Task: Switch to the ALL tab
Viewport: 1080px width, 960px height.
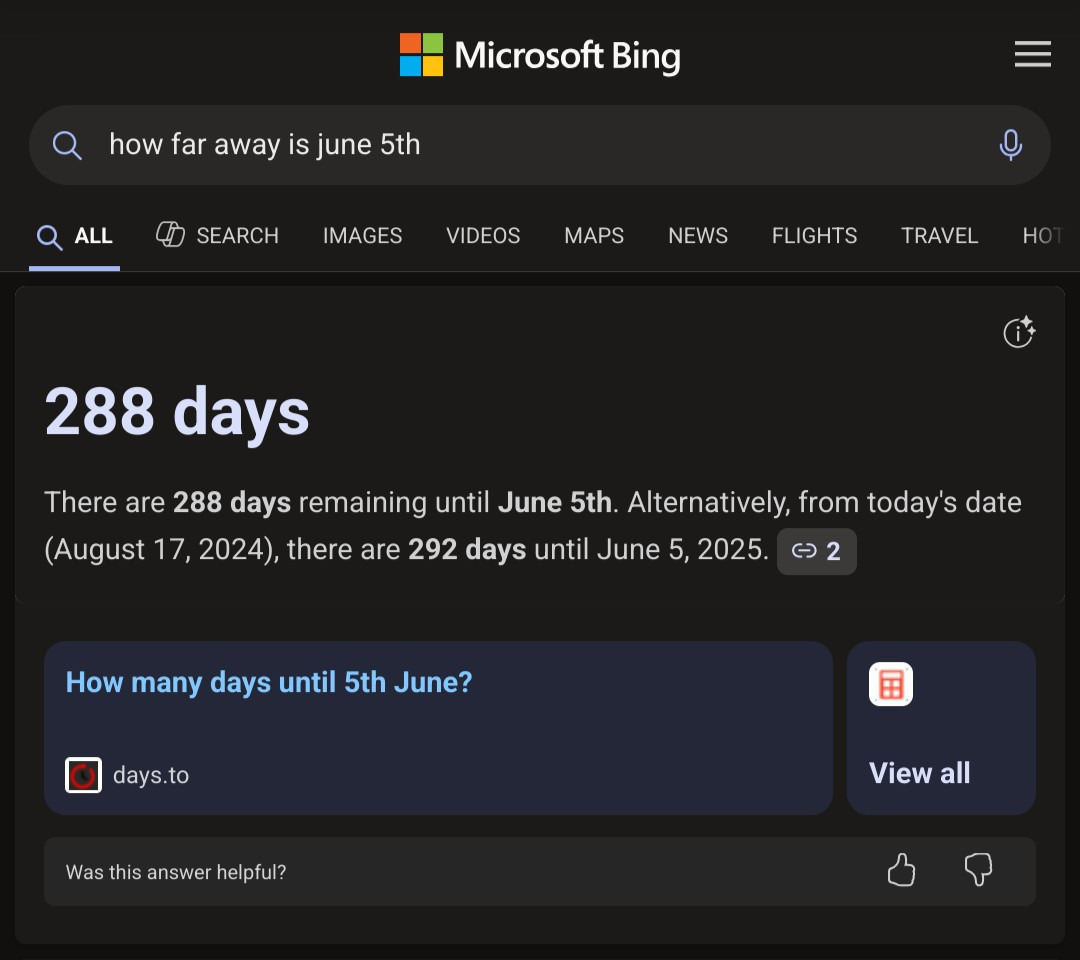Action: click(75, 236)
